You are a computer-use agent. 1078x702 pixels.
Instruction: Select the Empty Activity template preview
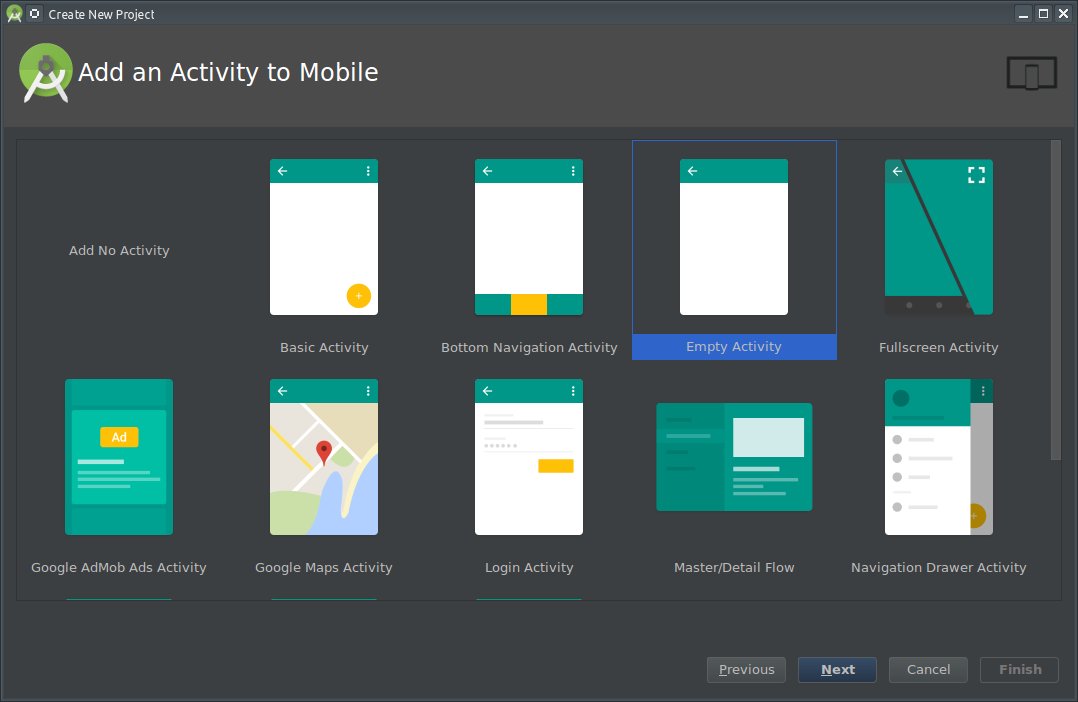[x=734, y=237]
